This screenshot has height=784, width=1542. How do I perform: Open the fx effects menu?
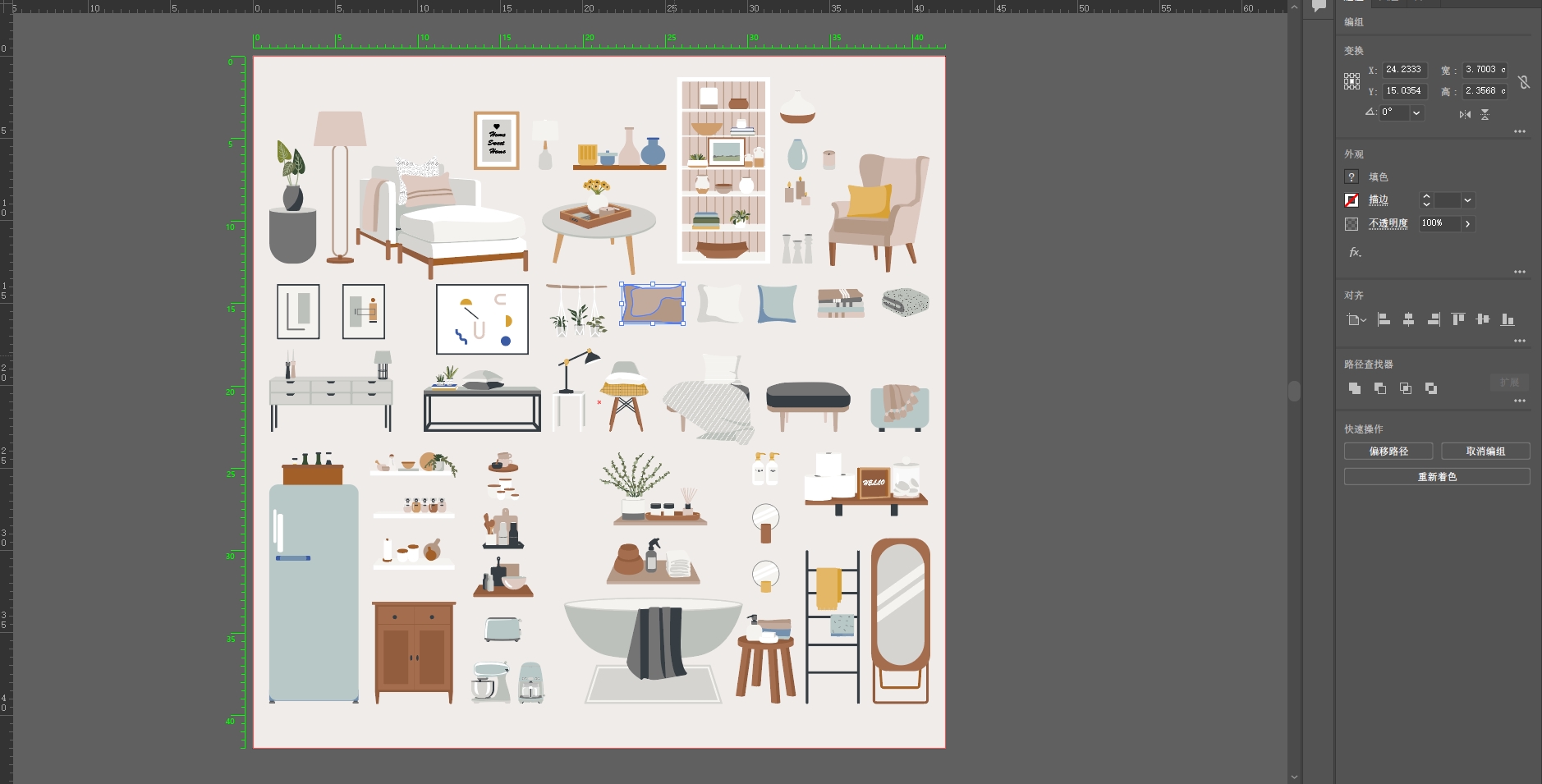point(1355,252)
